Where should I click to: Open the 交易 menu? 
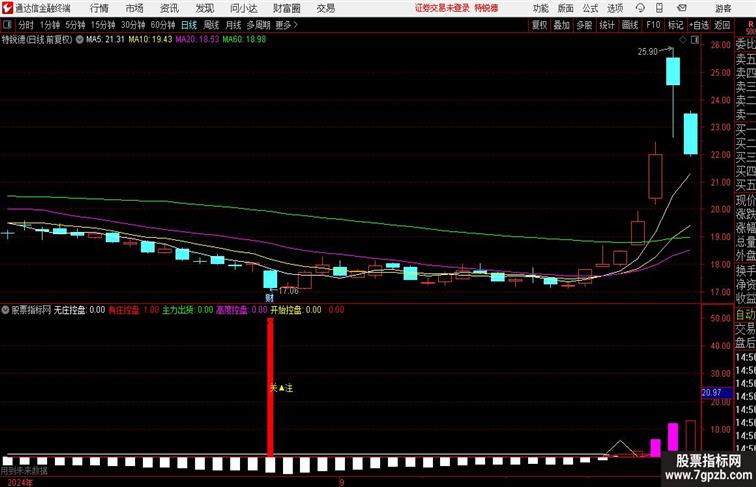tap(325, 8)
